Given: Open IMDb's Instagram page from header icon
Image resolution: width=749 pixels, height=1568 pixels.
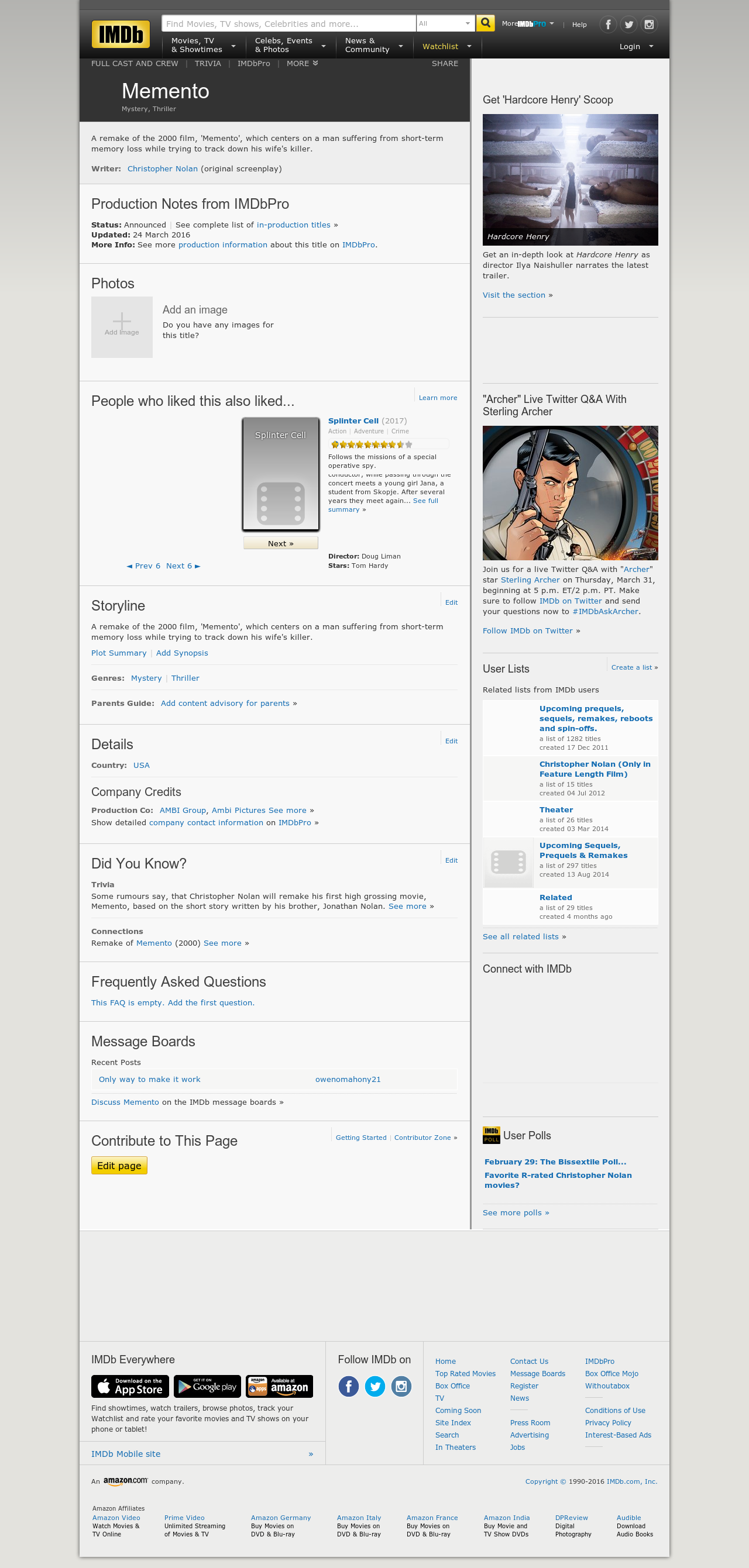Looking at the screenshot, I should (x=649, y=25).
